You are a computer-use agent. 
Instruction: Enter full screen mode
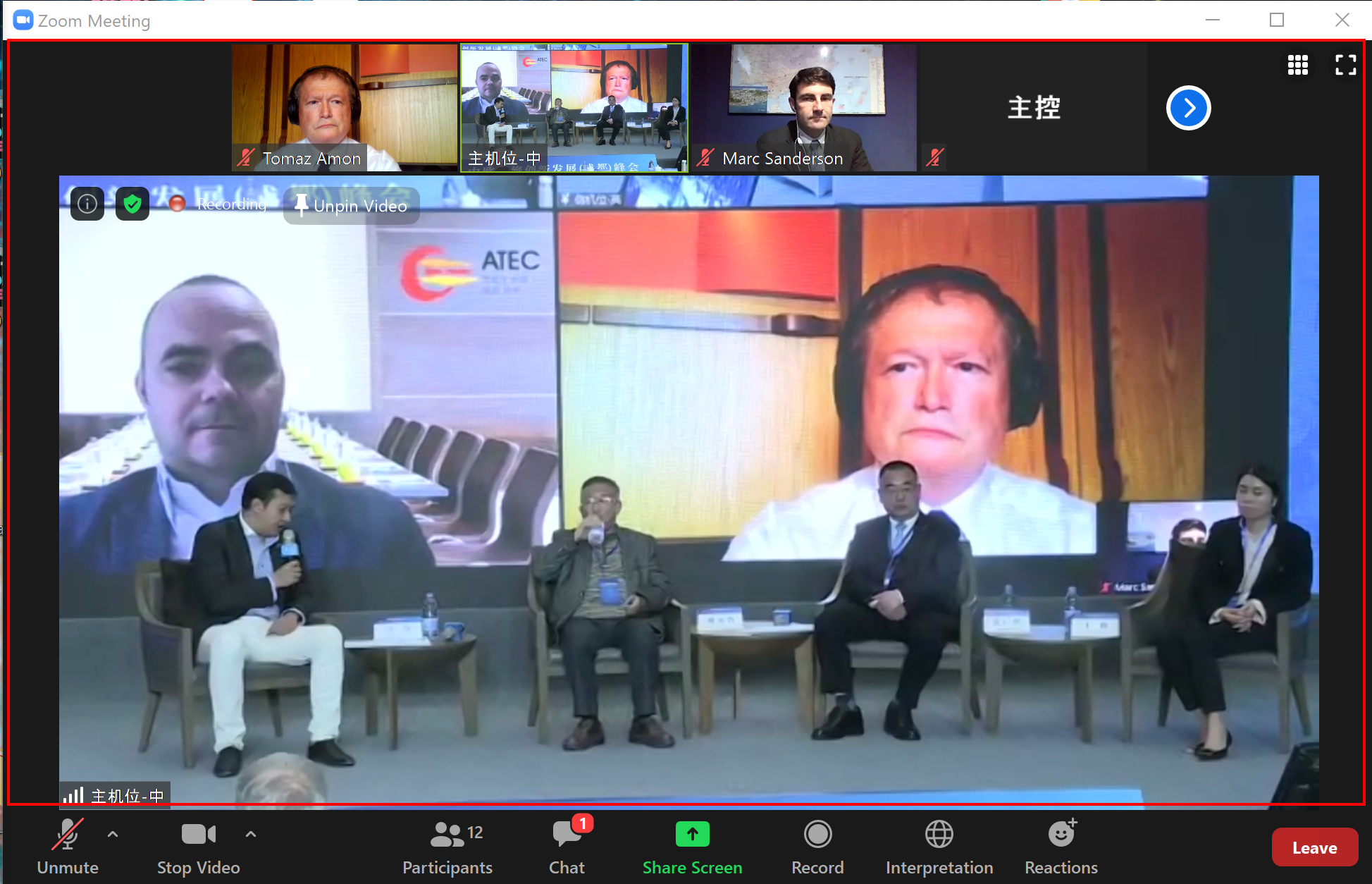tap(1345, 65)
